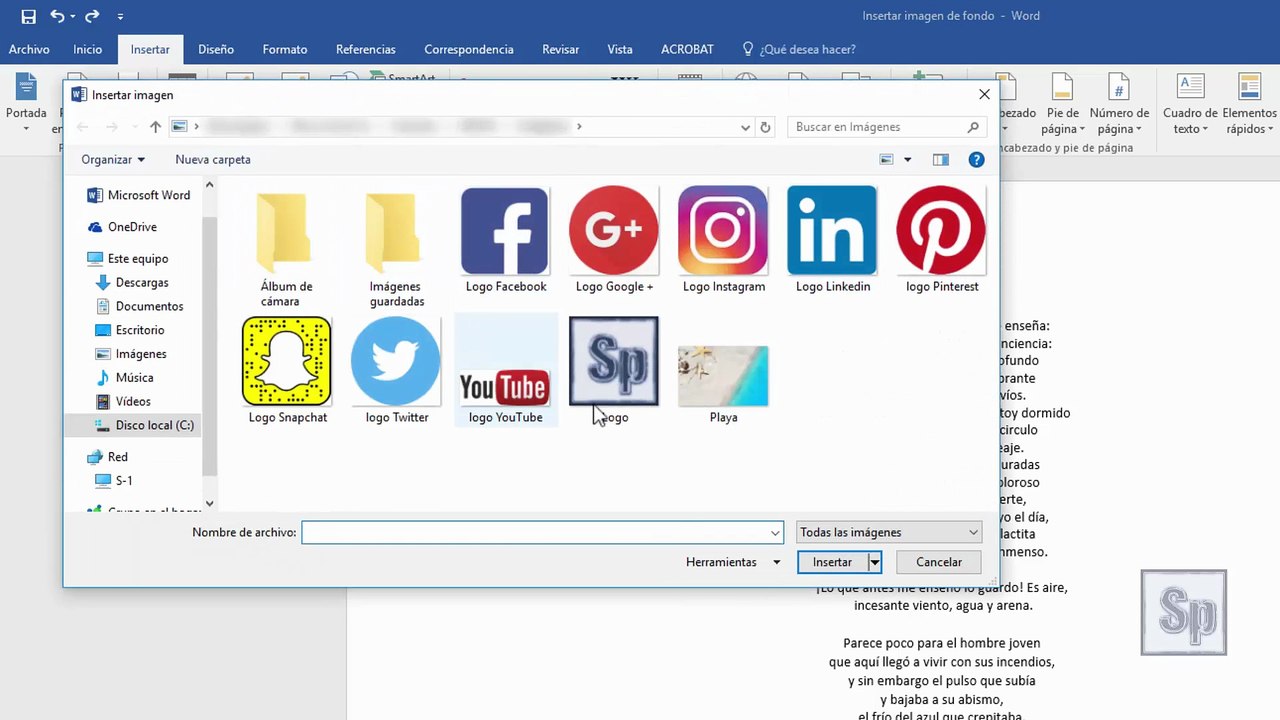
Task: Select the logo Pinterest image
Action: coord(941,240)
